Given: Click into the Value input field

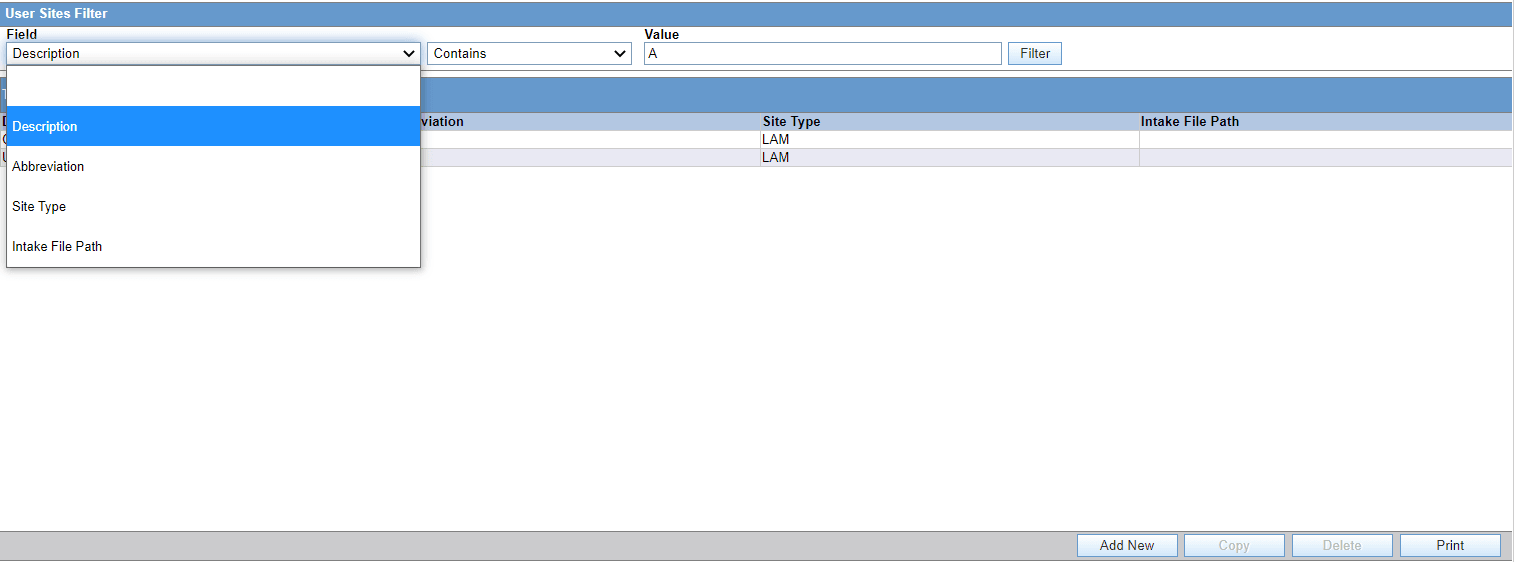Looking at the screenshot, I should pyautogui.click(x=822, y=53).
